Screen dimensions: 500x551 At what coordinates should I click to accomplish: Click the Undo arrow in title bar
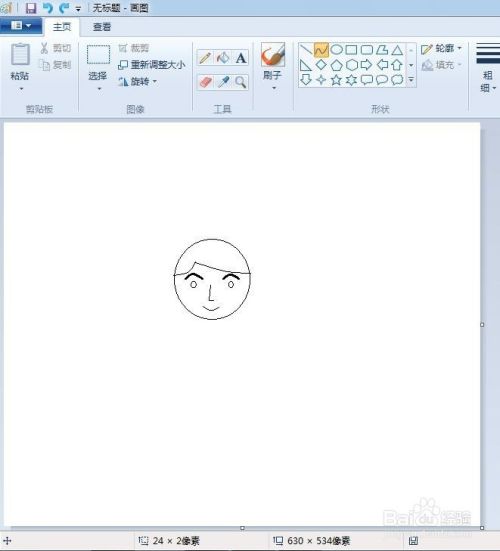[x=48, y=8]
